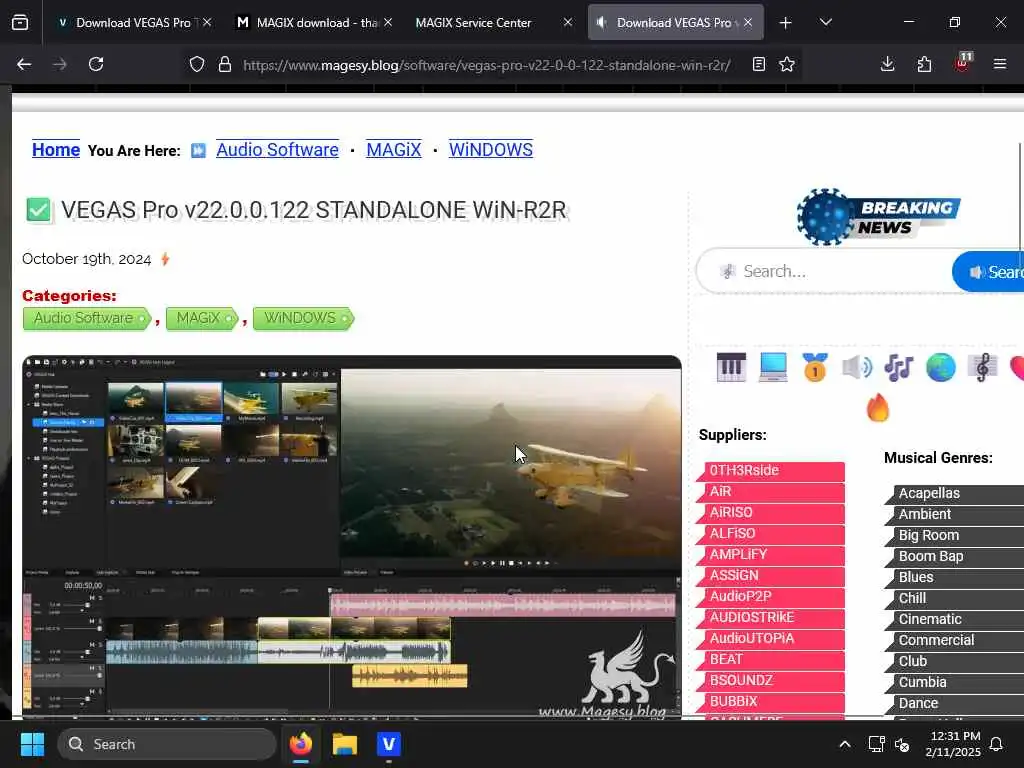Open the 0TH3Rside supplier tag
Screen dimensions: 1024x768
point(771,470)
